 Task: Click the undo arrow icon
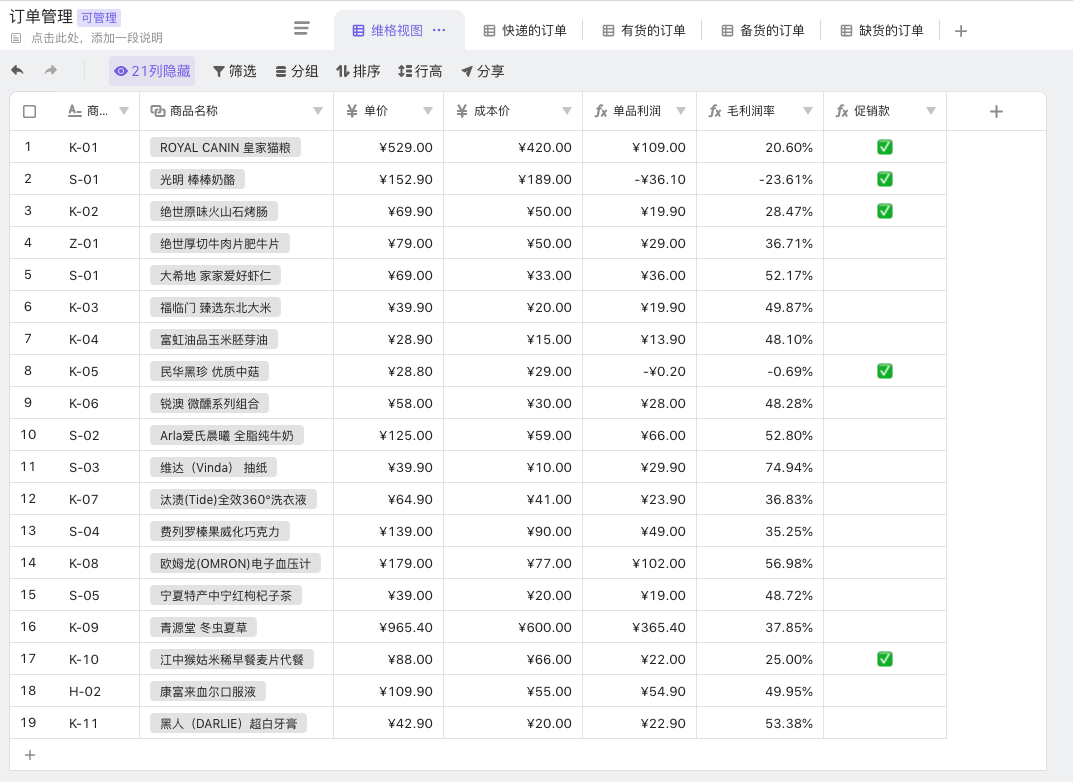click(x=17, y=71)
